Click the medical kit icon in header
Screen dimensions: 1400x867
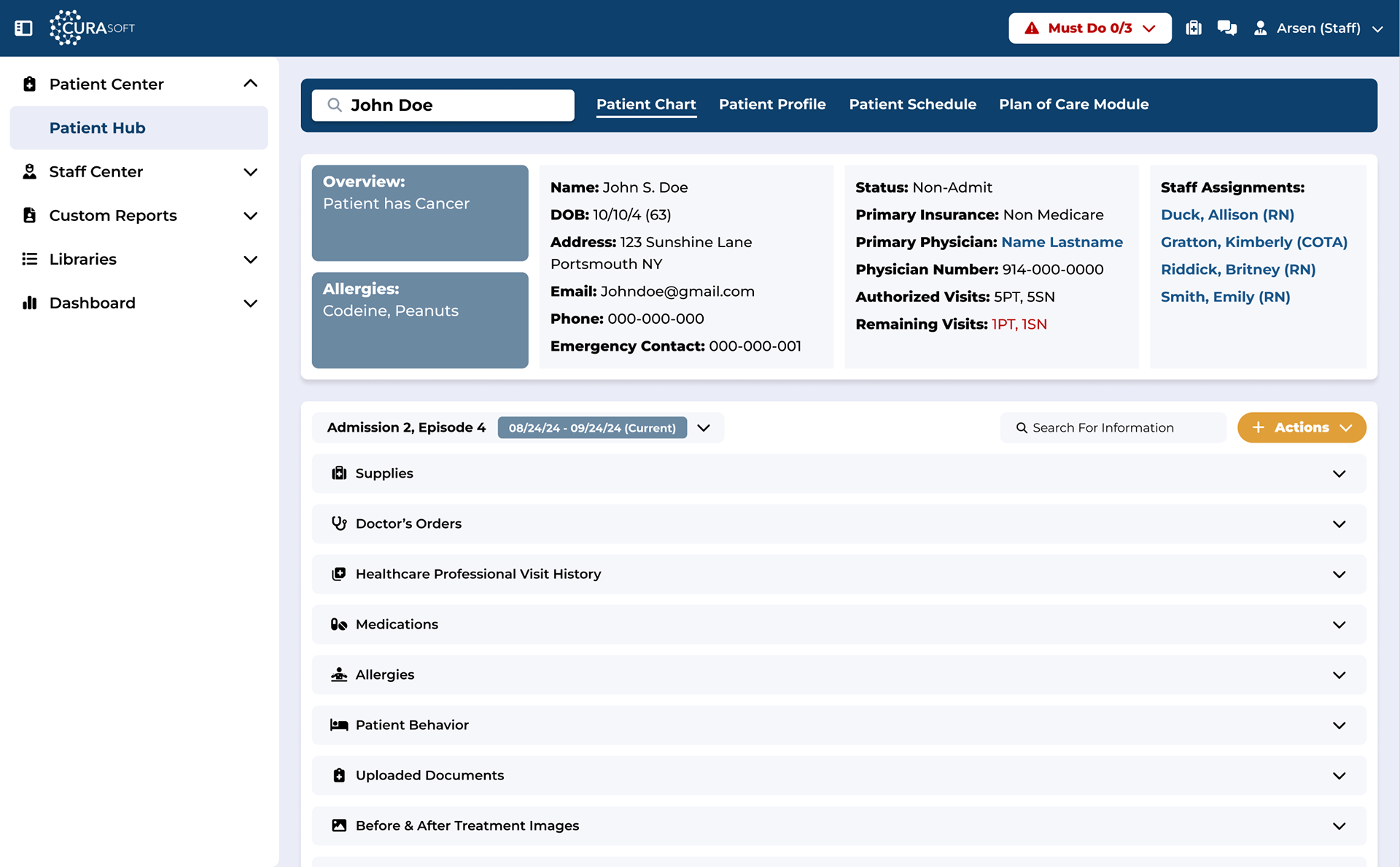pos(1193,28)
